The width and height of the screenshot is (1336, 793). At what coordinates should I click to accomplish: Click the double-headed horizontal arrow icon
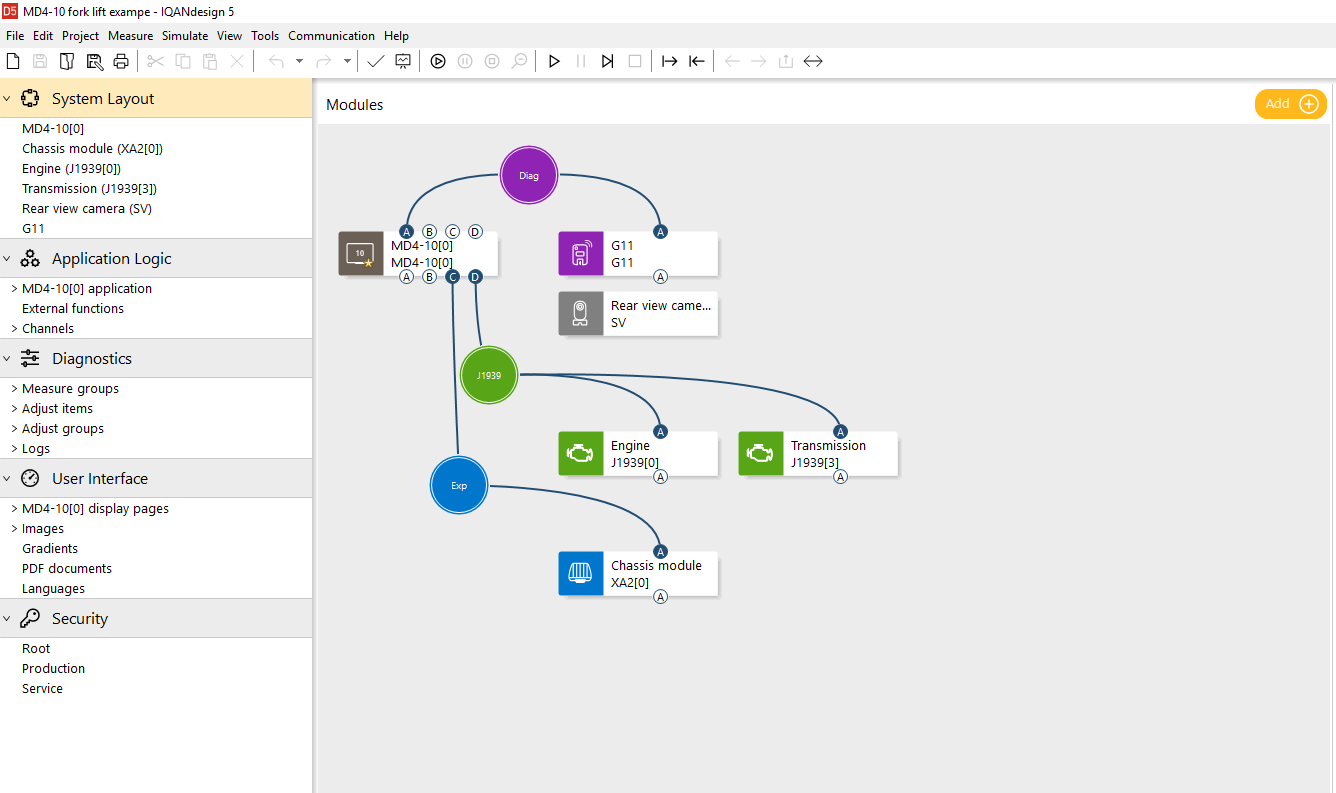[x=813, y=61]
